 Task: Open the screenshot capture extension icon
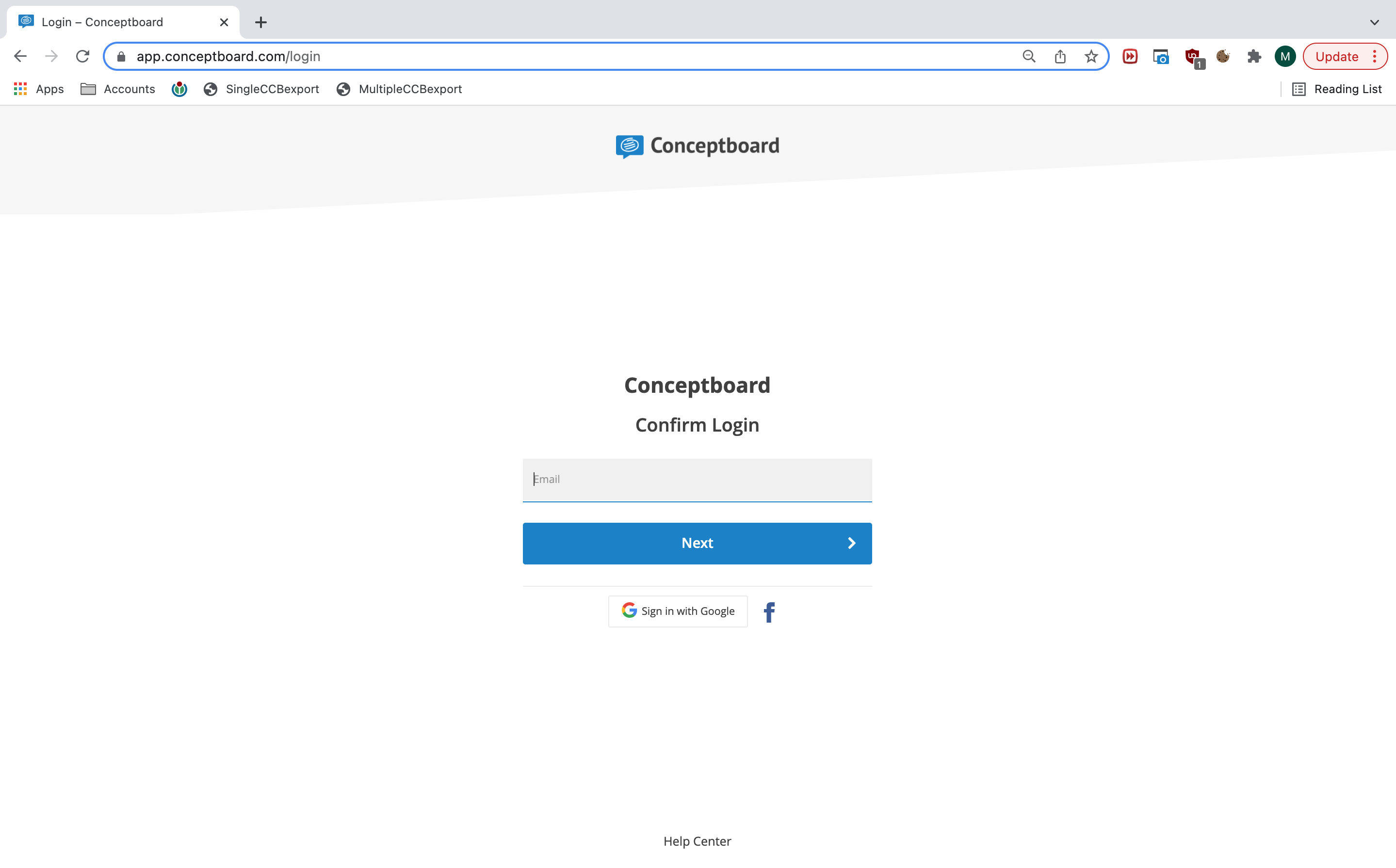coord(1161,56)
